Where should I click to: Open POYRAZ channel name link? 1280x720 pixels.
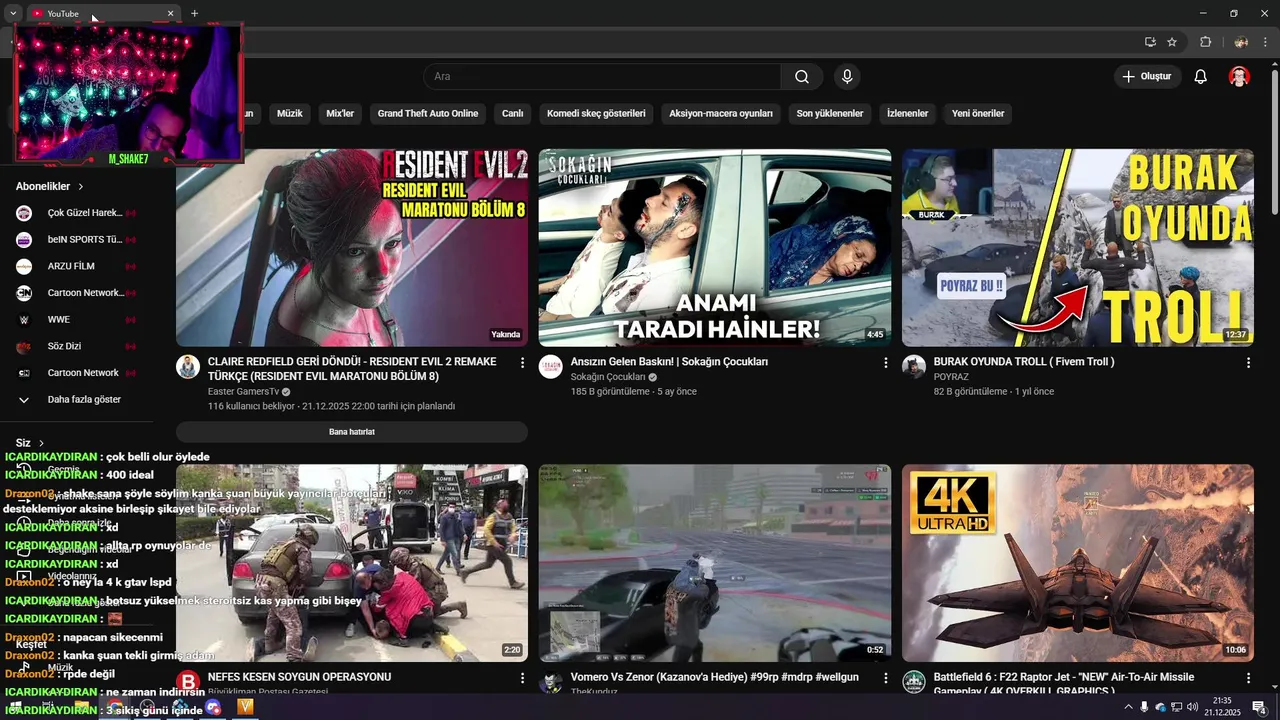(952, 377)
